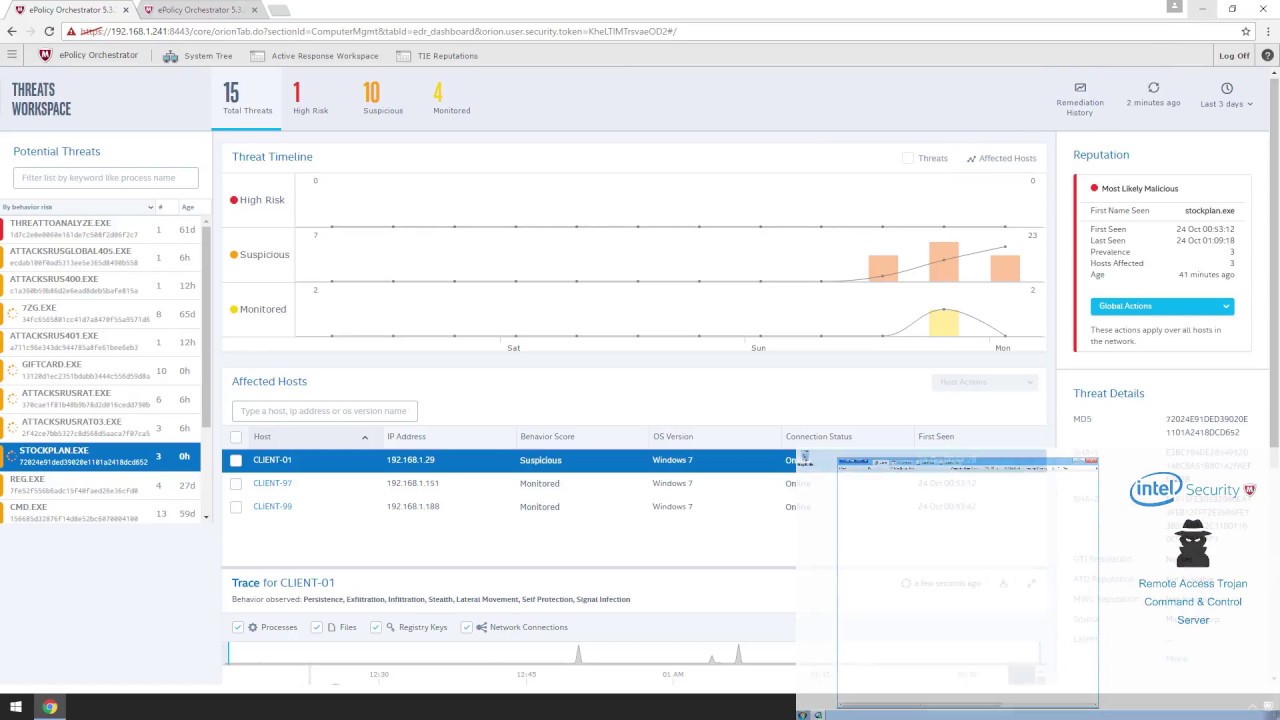The height and width of the screenshot is (720, 1280).
Task: Uncheck the Registry Keys trace filter checkbox
Action: 376,627
